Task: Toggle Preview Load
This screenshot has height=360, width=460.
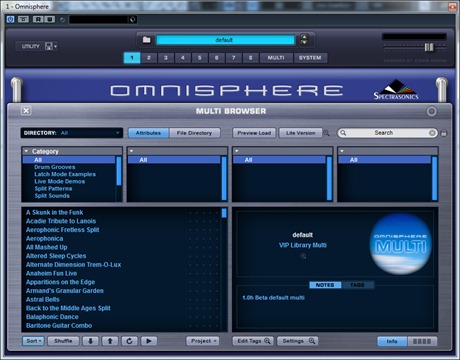Action: click(x=254, y=133)
